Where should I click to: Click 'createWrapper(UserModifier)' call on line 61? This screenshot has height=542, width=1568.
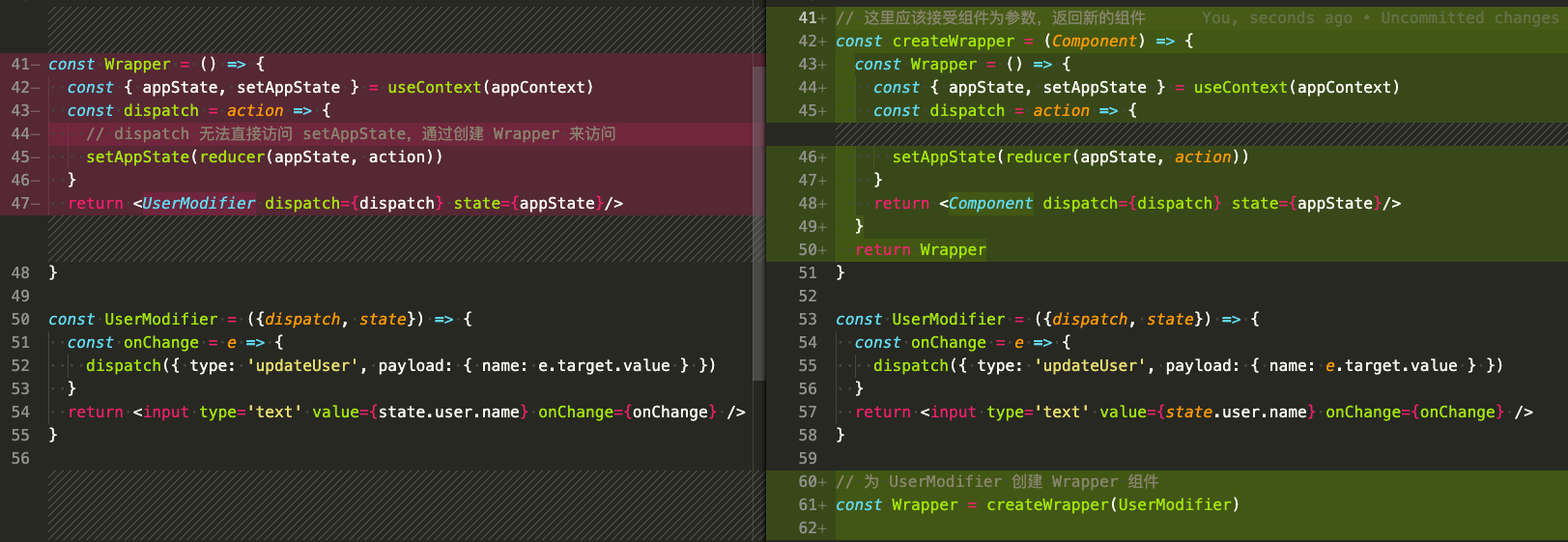point(1112,505)
